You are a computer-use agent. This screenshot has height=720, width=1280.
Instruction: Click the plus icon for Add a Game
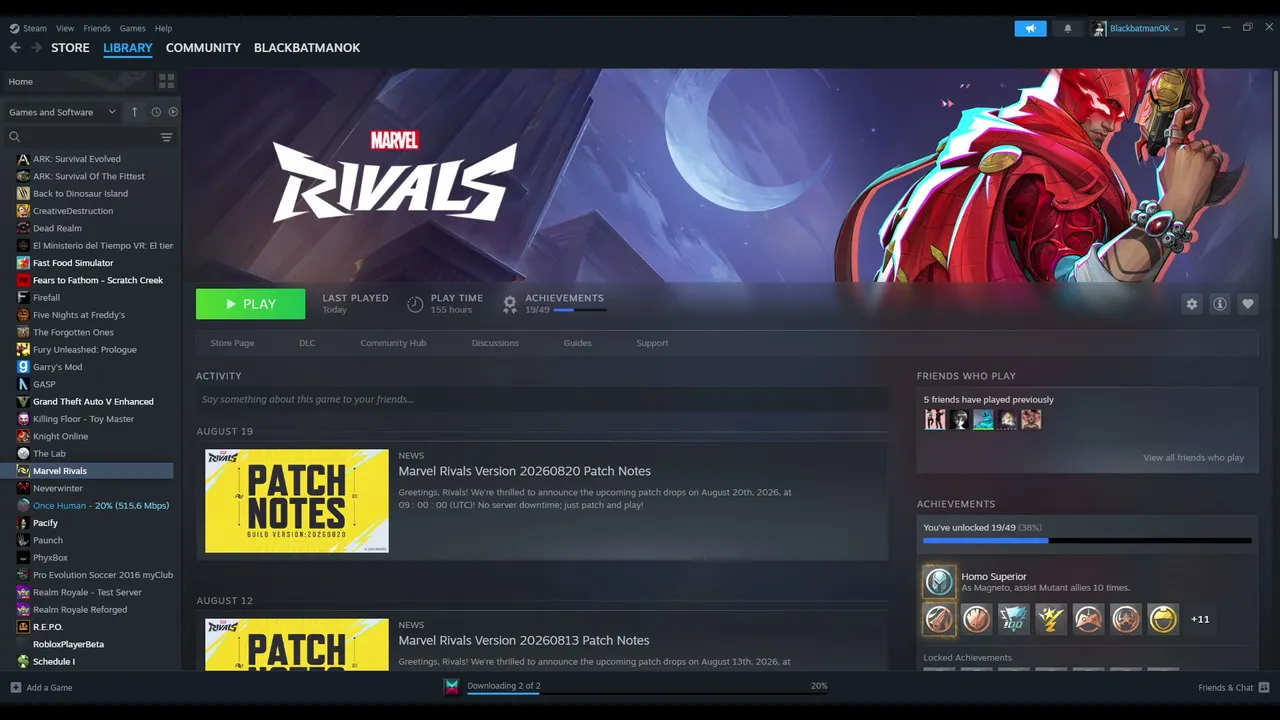click(x=16, y=687)
